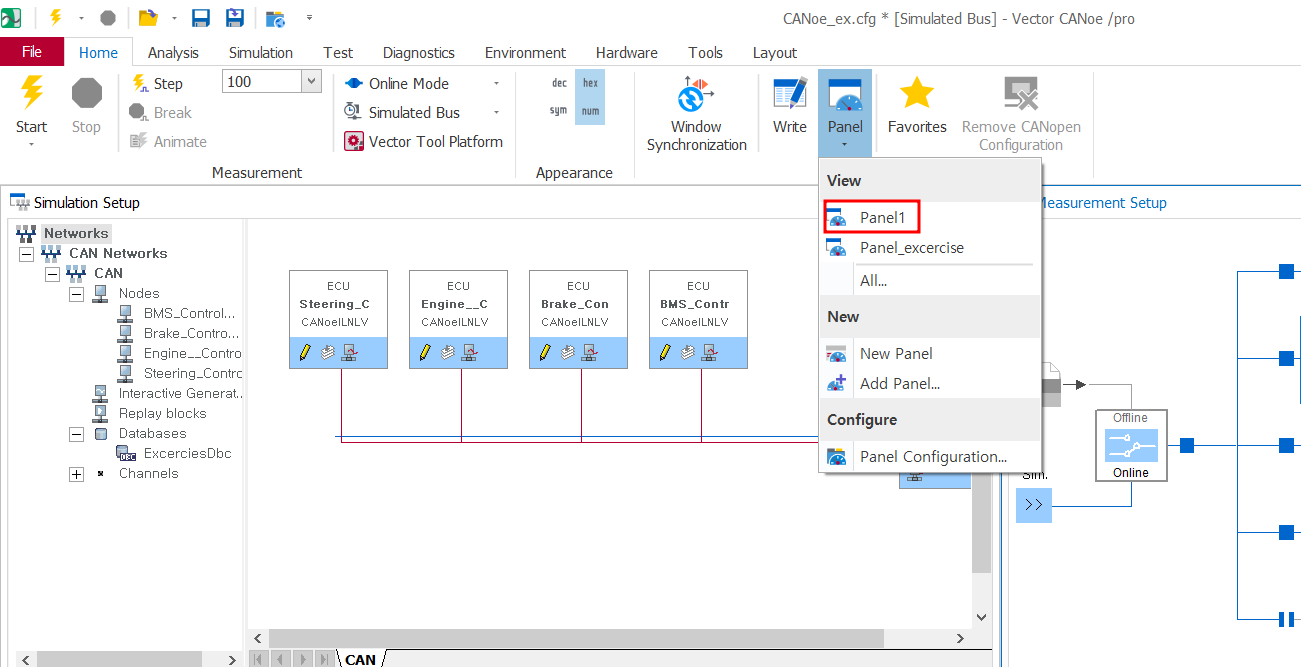Image resolution: width=1301 pixels, height=667 pixels.
Task: Click pencil edit icon on BMS_Contr ECU
Action: coord(665,352)
